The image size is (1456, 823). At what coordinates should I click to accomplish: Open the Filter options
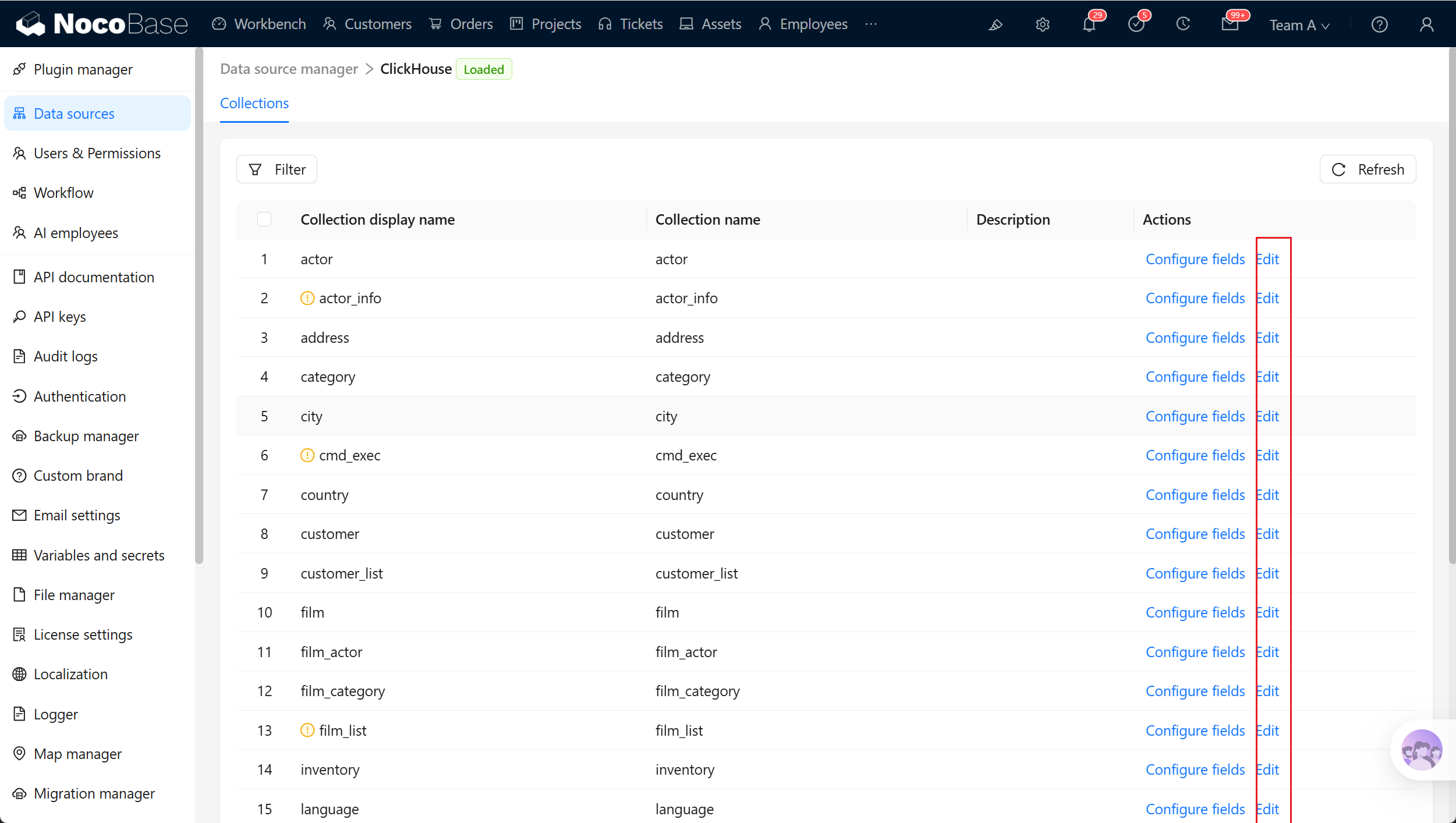pyautogui.click(x=277, y=169)
